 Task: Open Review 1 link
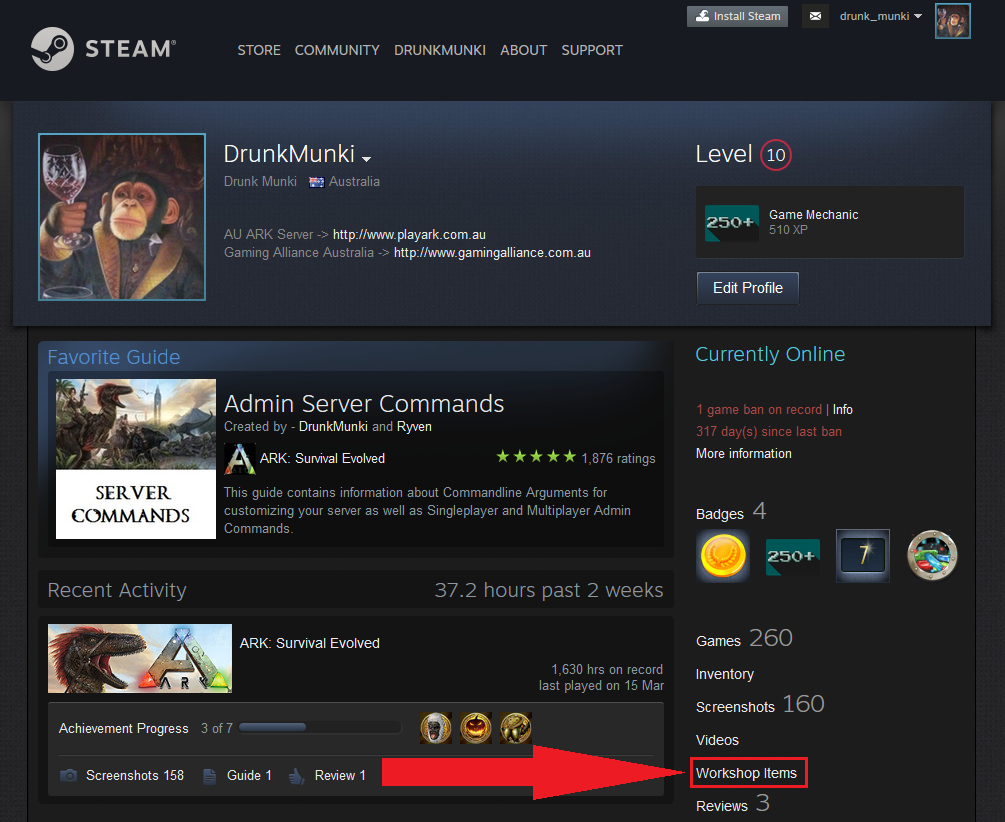340,776
